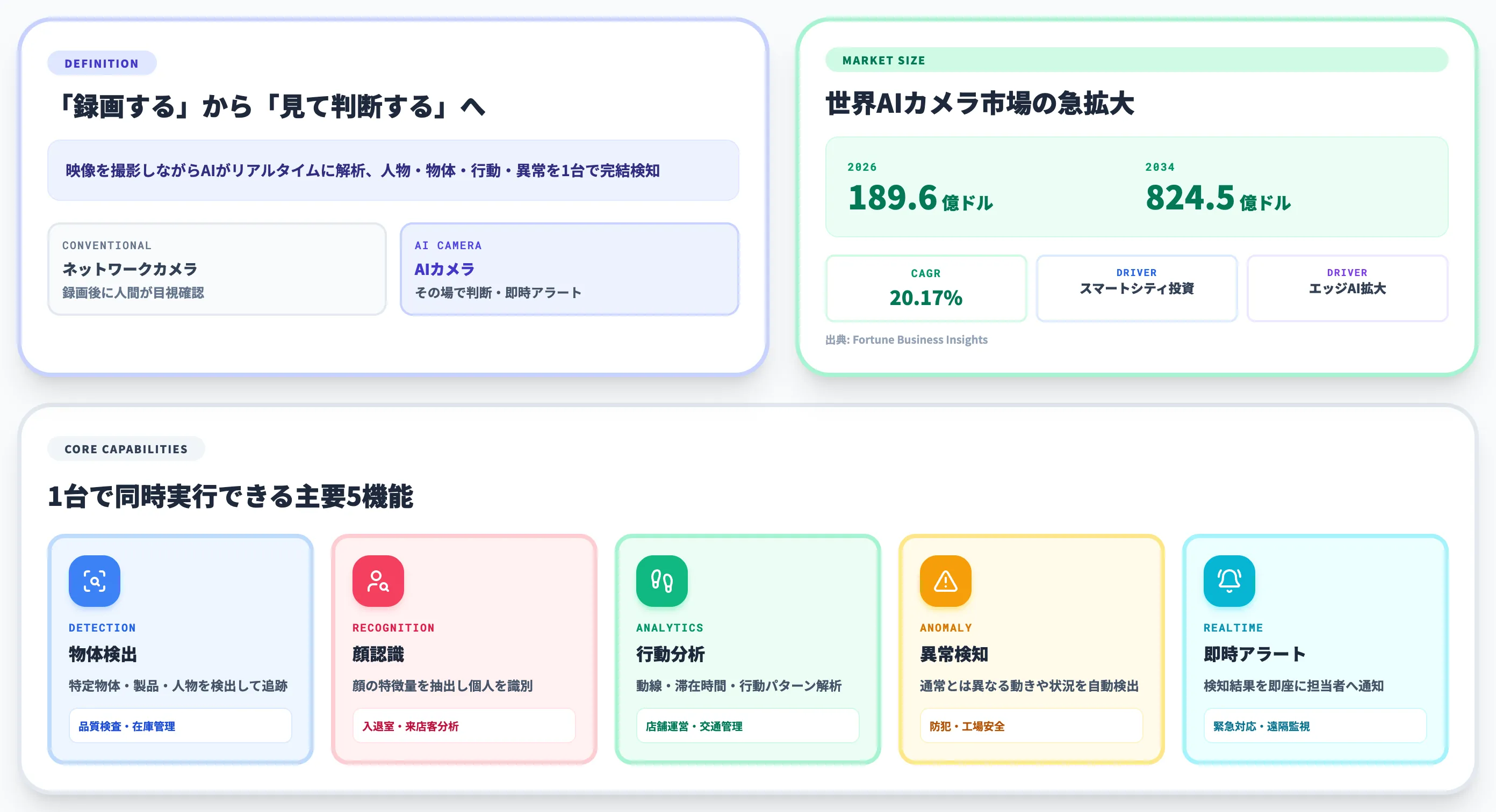This screenshot has width=1496, height=812.
Task: Click the text 検知結果を即座に担当者へ通知
Action: (x=1294, y=685)
